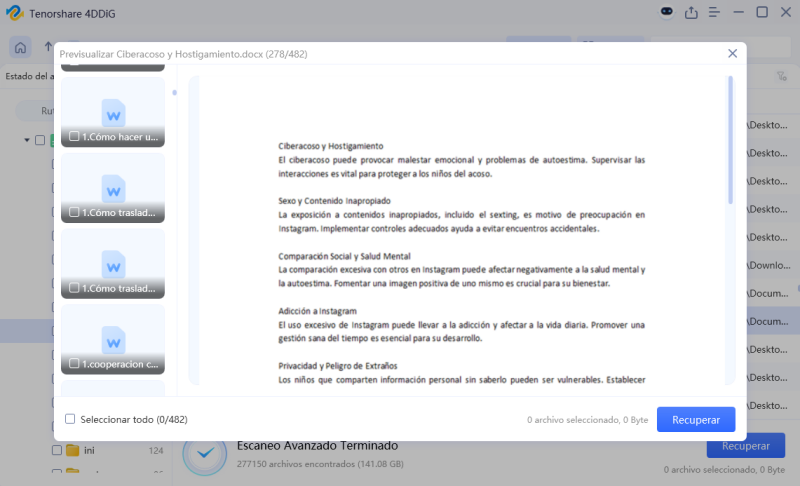
Task: Maximize the 4DDiG window
Action: point(762,12)
